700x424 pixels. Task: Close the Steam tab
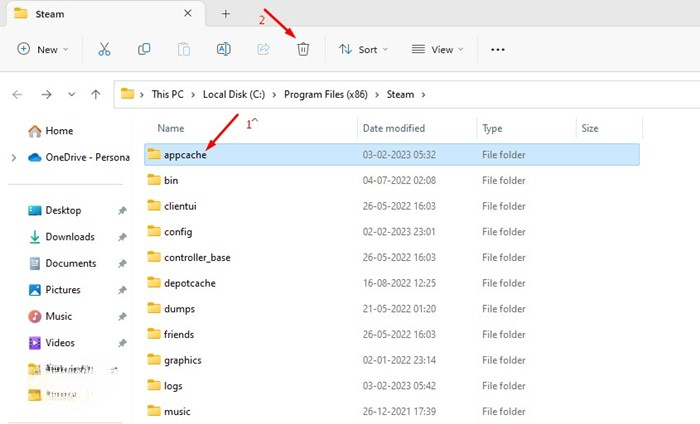pyautogui.click(x=188, y=13)
